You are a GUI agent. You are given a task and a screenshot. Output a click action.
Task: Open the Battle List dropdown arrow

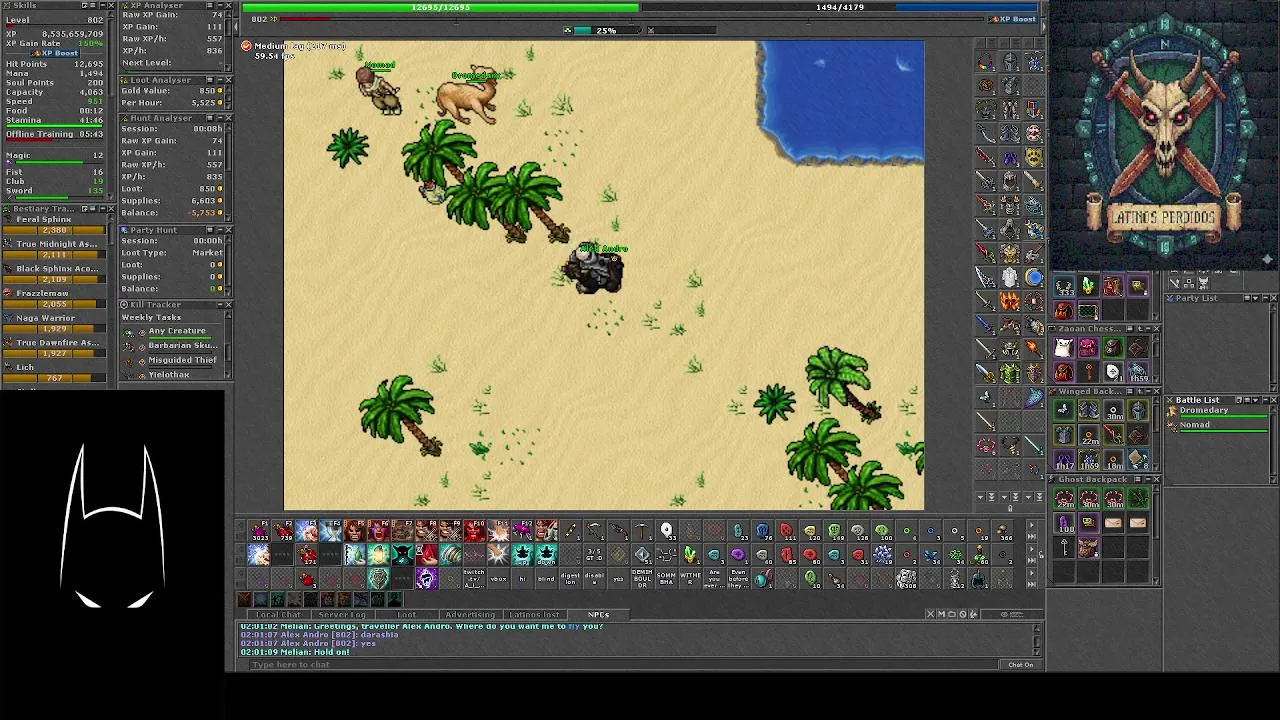[1255, 400]
